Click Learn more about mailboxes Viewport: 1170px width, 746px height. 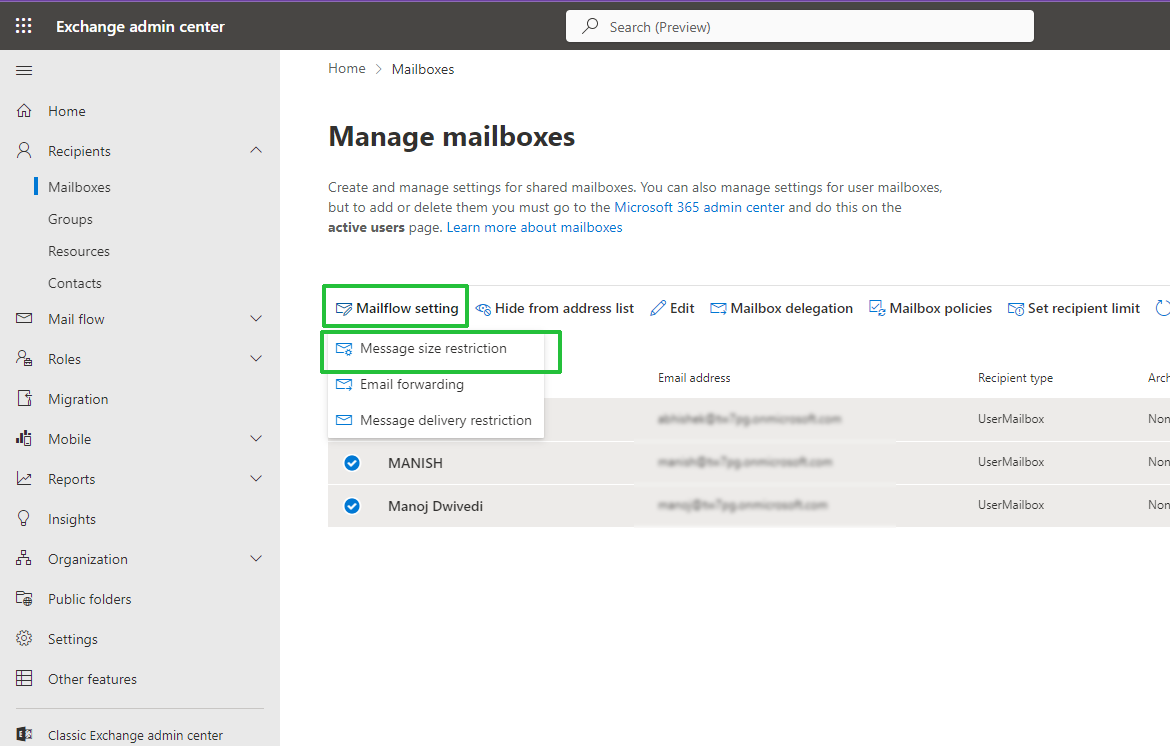tap(534, 227)
